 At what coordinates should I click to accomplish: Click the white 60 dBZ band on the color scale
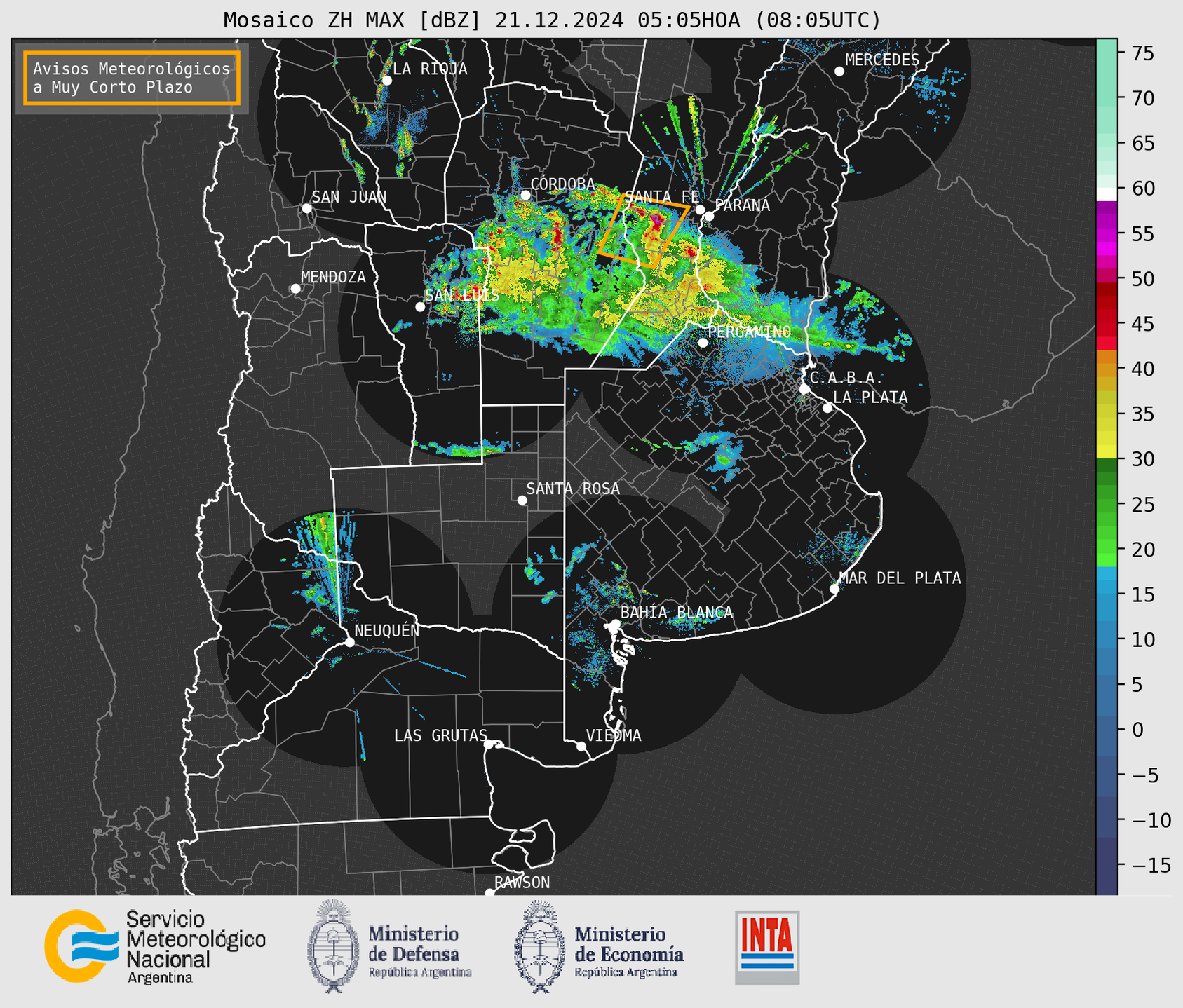coord(1107,194)
